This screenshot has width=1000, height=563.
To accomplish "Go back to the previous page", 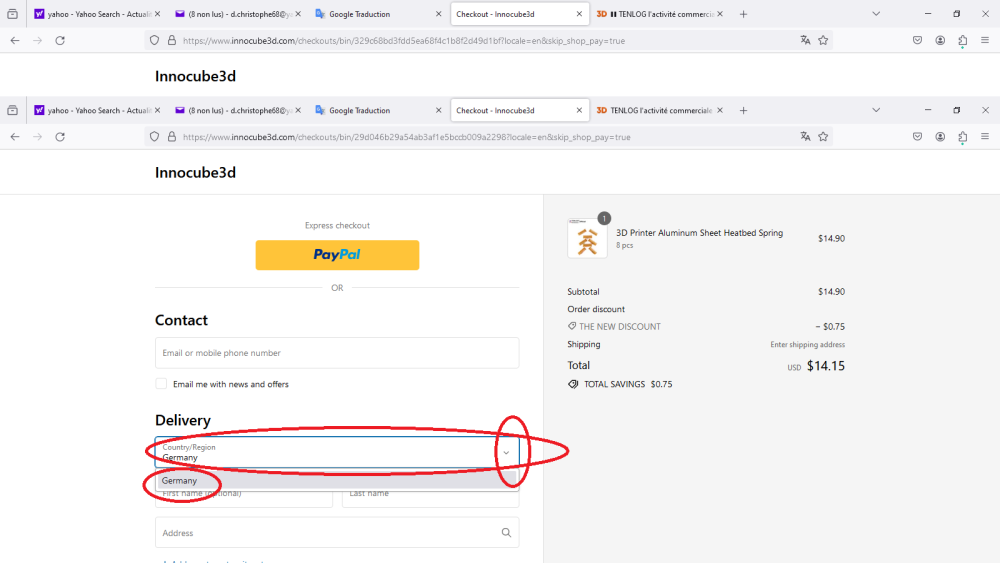I will pos(14,137).
